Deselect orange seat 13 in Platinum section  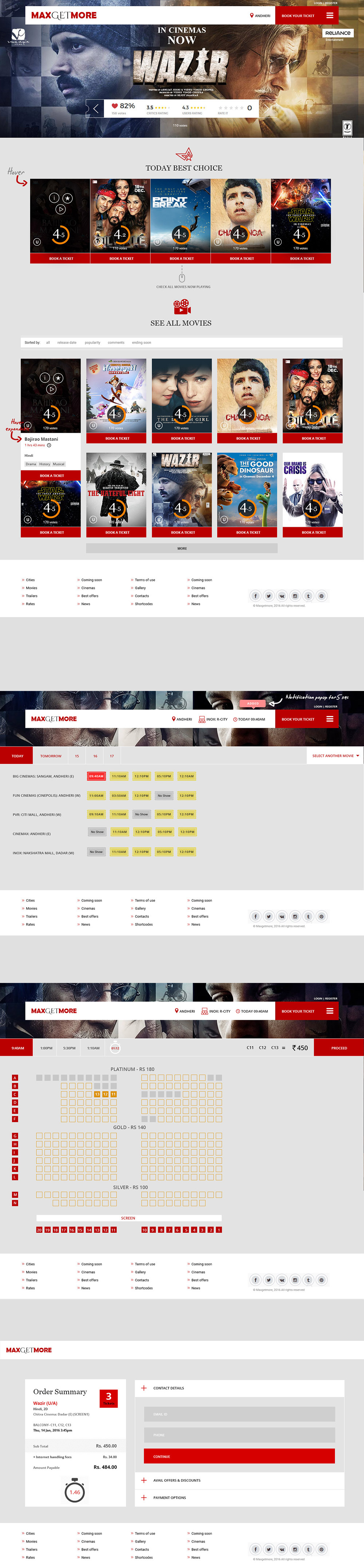(97, 1094)
